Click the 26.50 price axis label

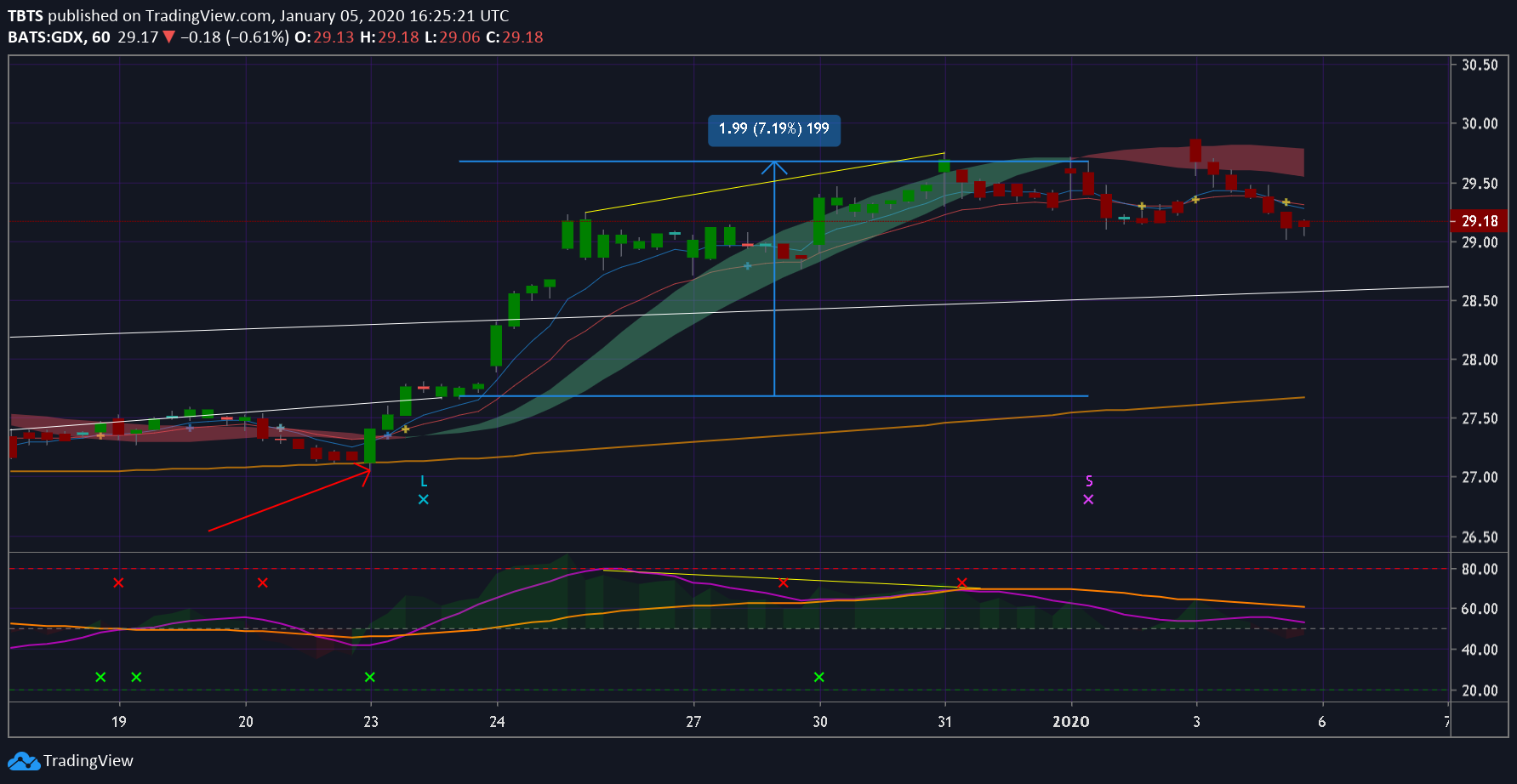click(1480, 537)
